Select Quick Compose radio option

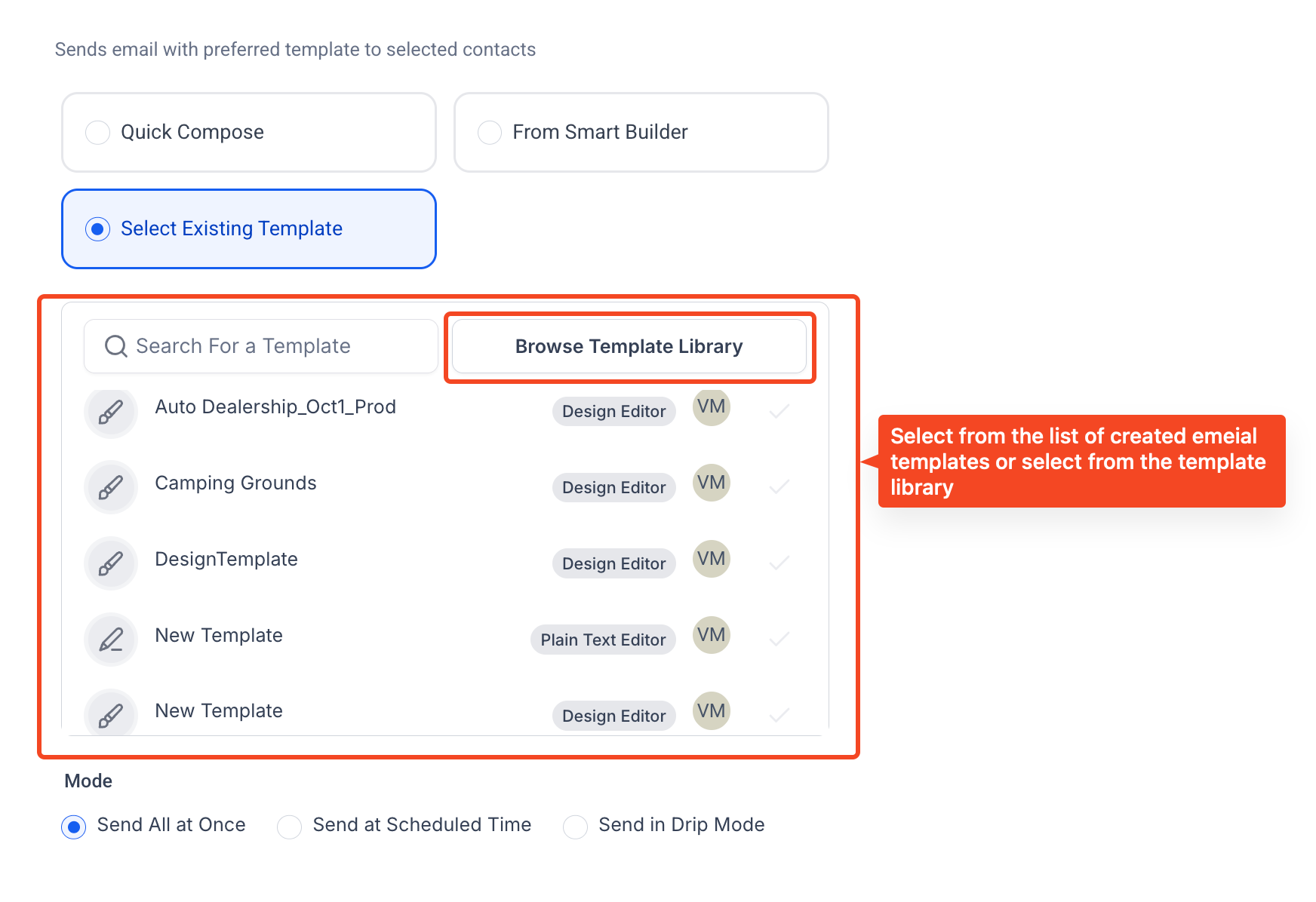point(97,133)
